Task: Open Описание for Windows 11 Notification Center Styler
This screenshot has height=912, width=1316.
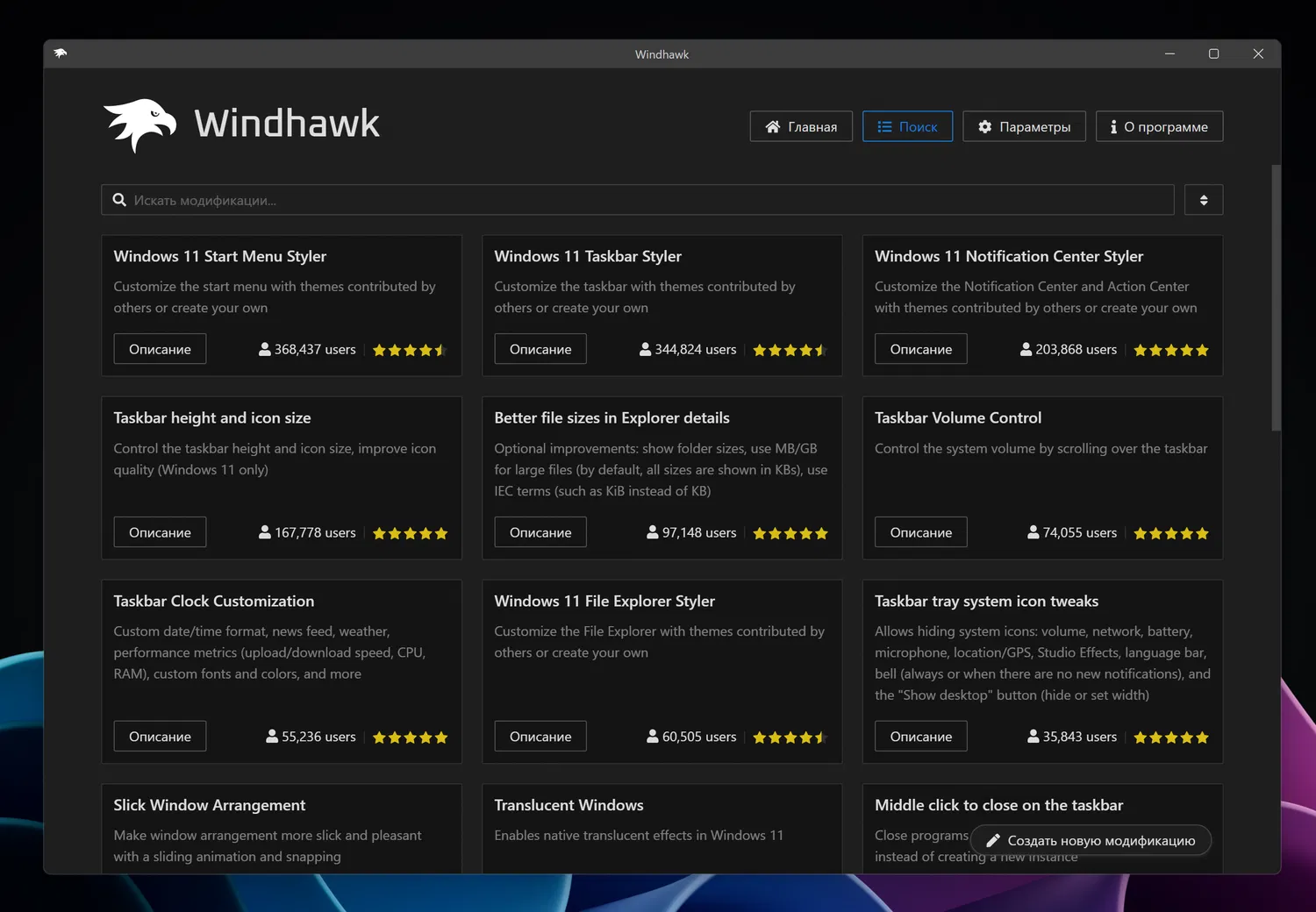Action: pyautogui.click(x=921, y=349)
